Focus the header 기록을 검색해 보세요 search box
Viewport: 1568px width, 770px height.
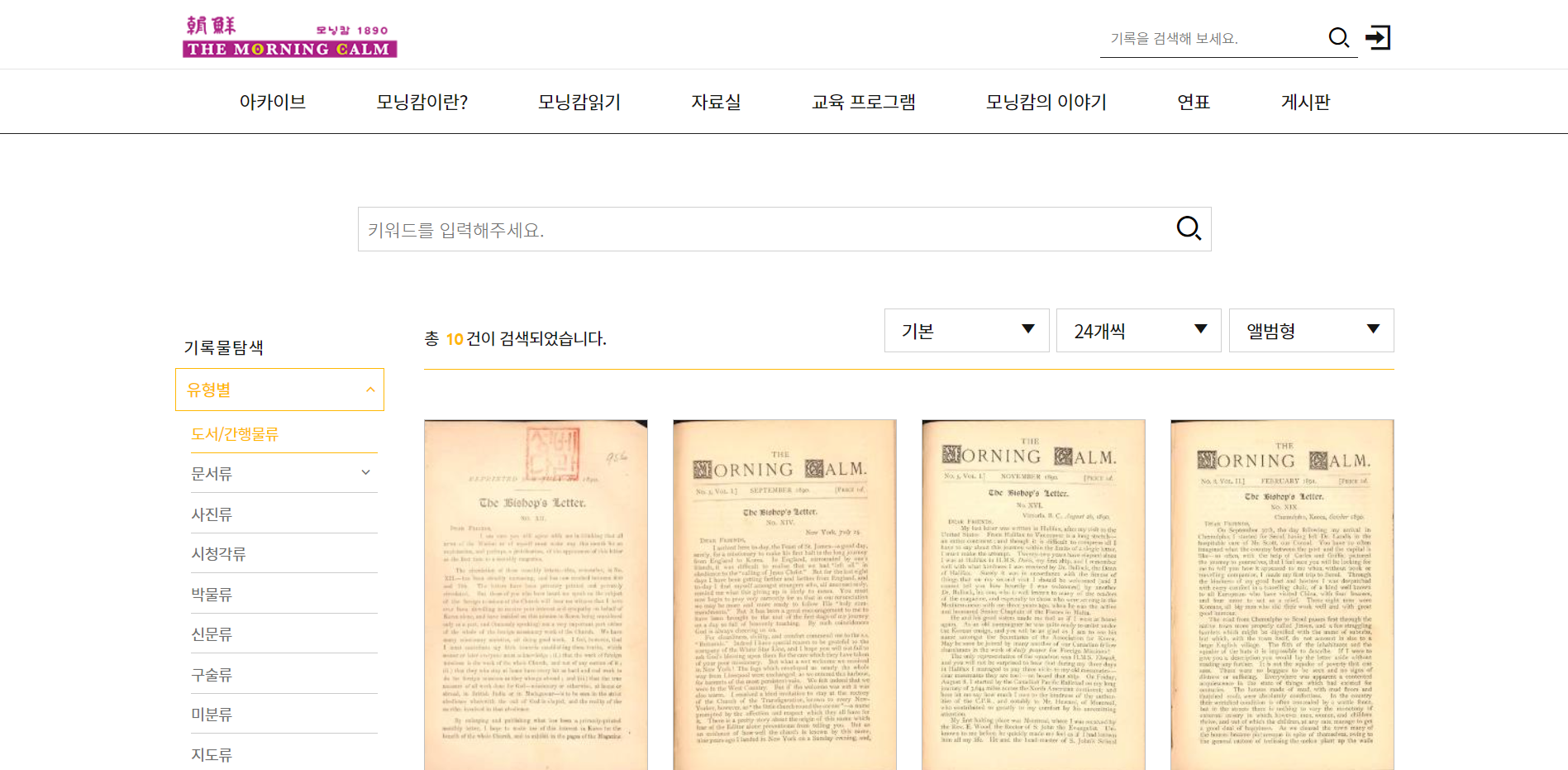click(1211, 39)
